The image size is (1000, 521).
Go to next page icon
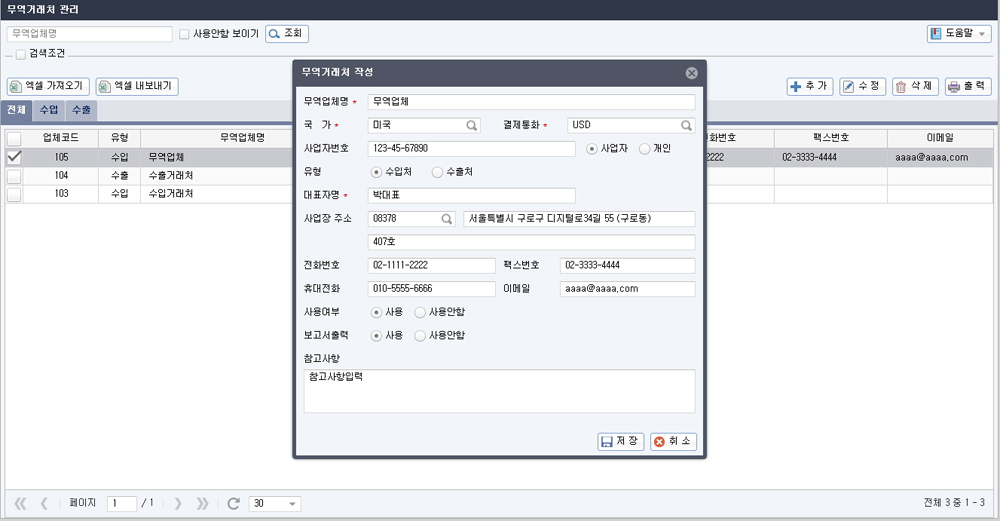click(178, 504)
